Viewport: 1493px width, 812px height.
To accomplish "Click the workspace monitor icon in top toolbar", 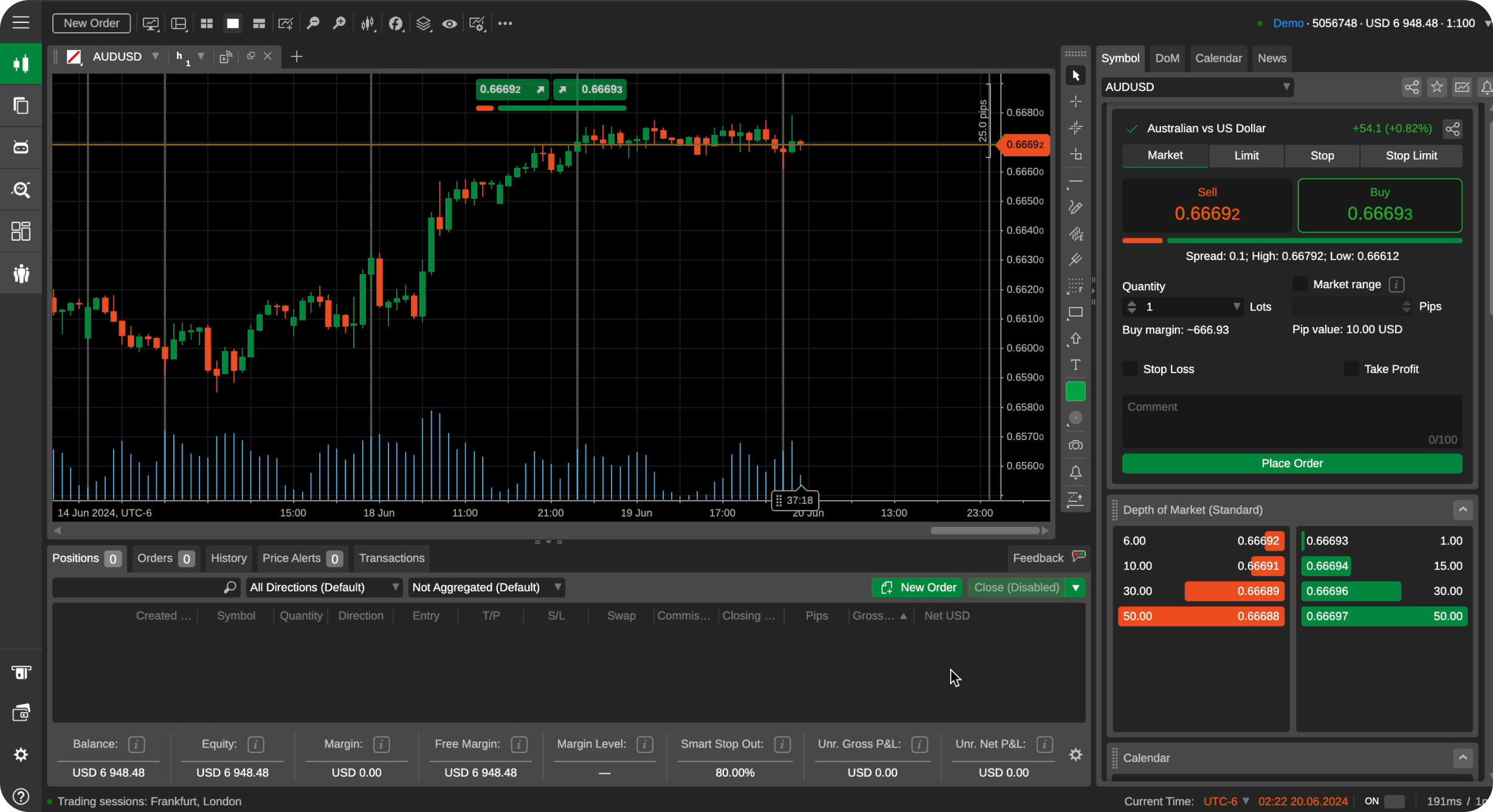I will pyautogui.click(x=151, y=24).
